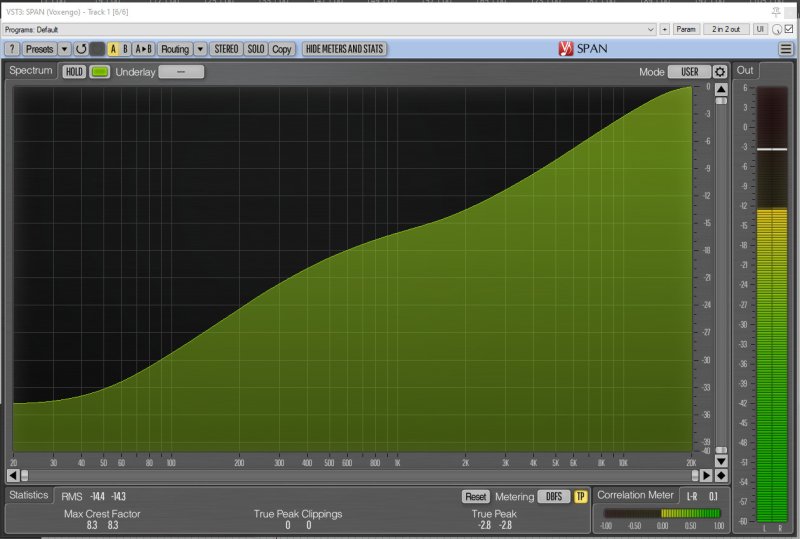
Task: Toggle the TP true peak button
Action: [x=580, y=497]
